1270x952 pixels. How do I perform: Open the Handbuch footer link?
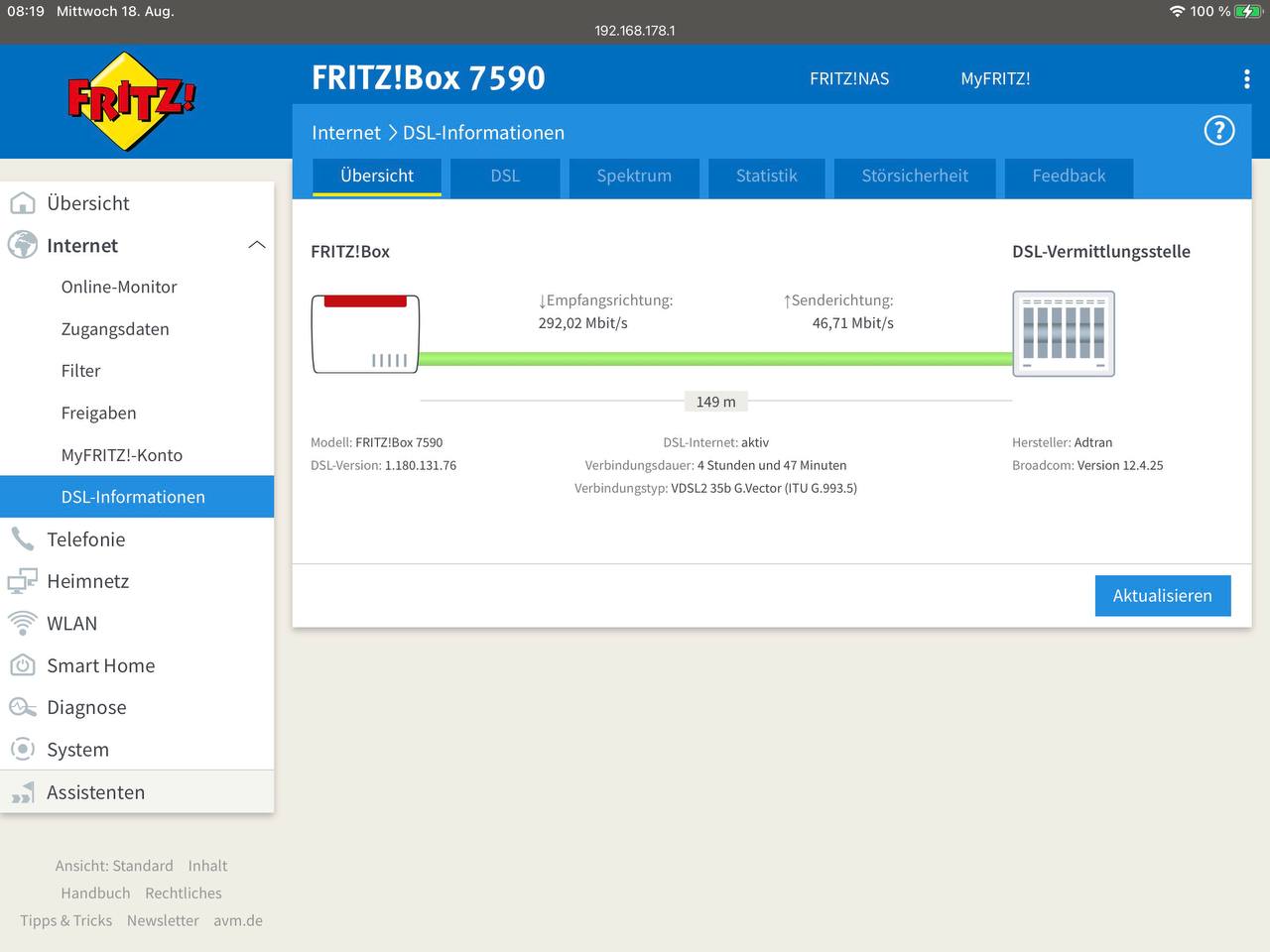pos(95,893)
